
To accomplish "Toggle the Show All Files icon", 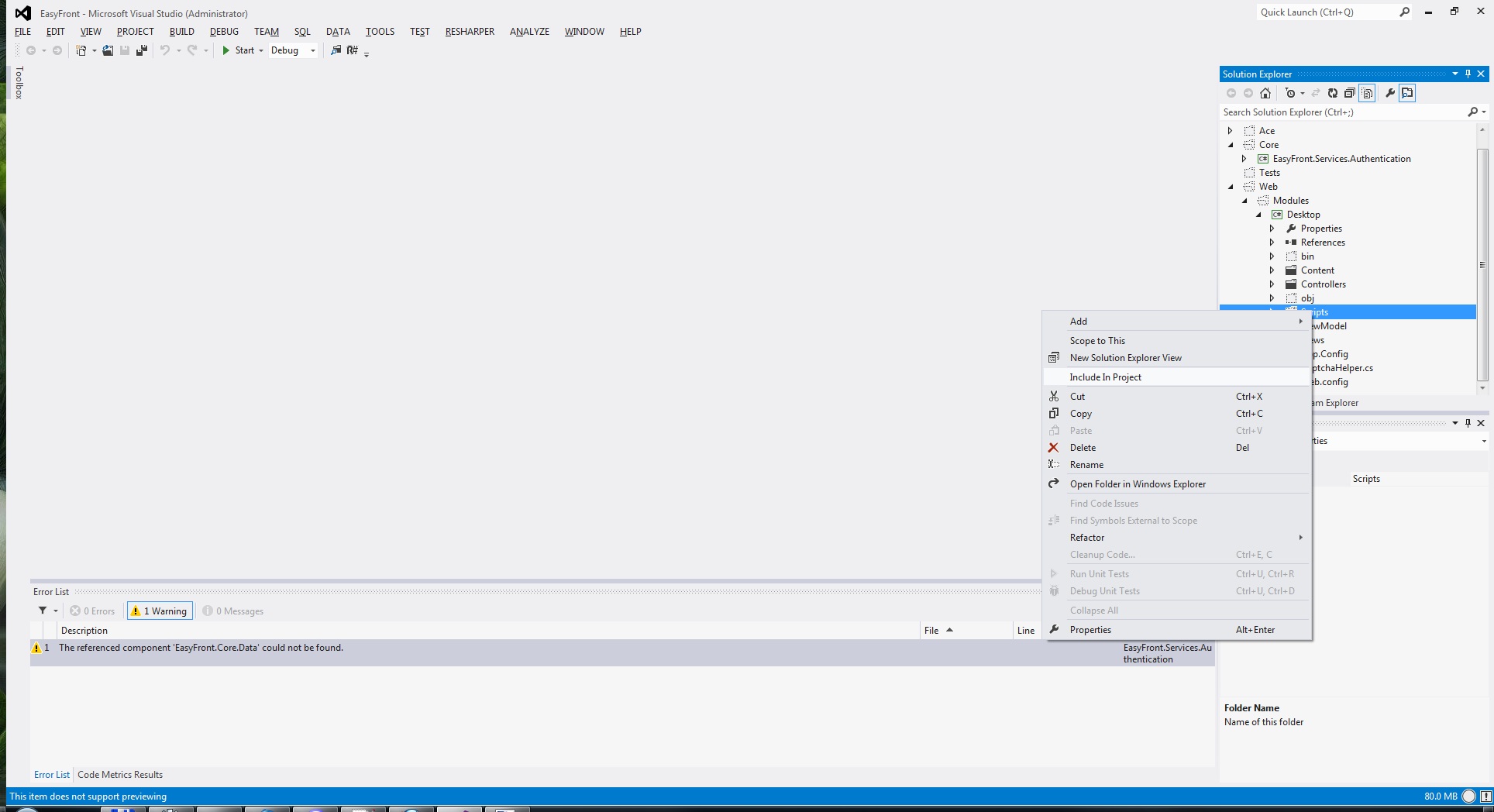I will coord(1368,93).
